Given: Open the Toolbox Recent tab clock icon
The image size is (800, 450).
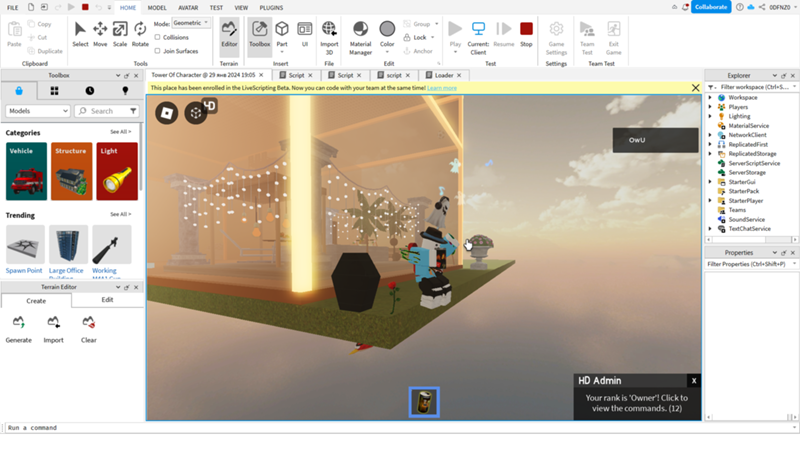Looking at the screenshot, I should pyautogui.click(x=90, y=91).
